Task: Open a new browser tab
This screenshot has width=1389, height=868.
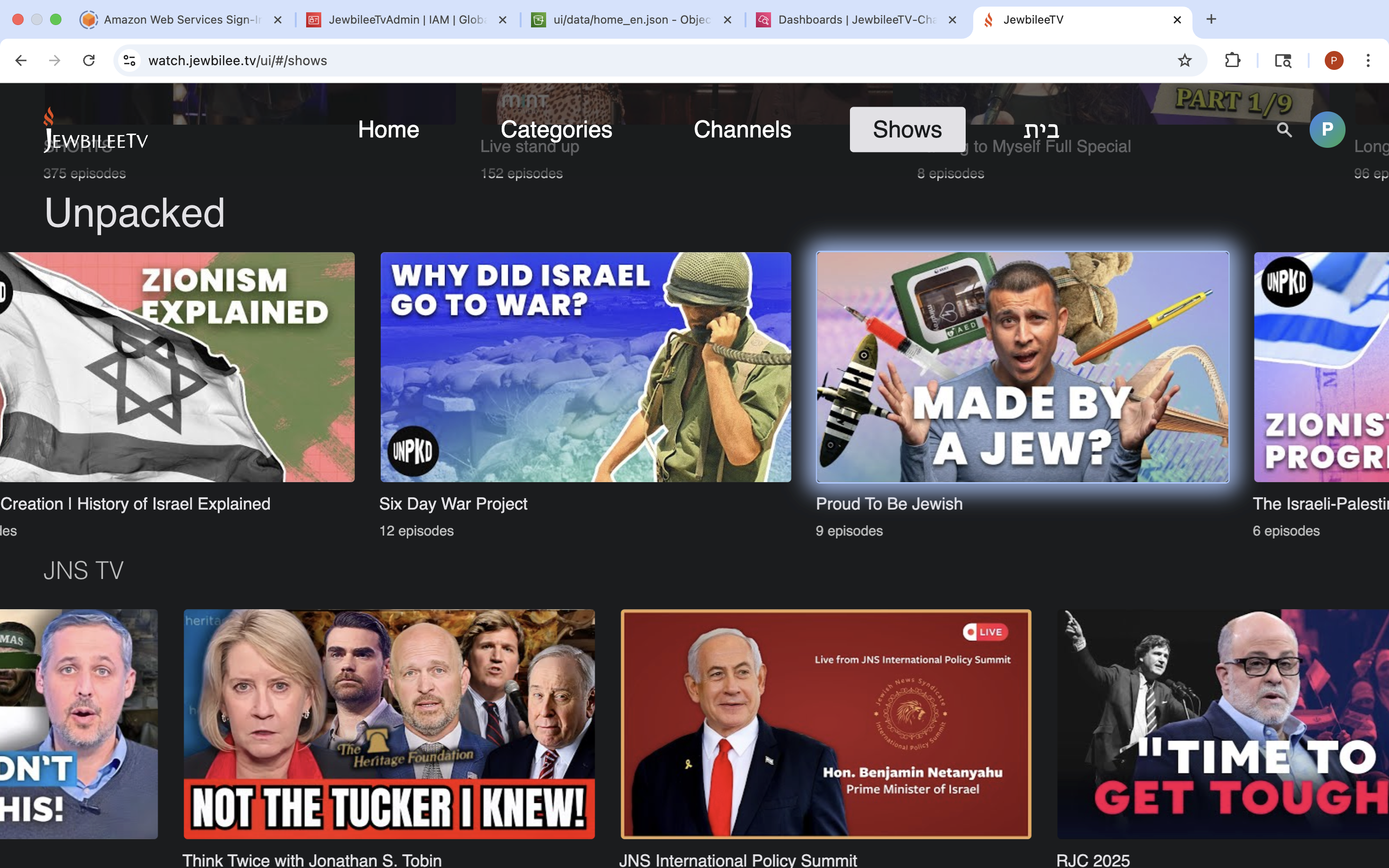Action: pos(1211,19)
